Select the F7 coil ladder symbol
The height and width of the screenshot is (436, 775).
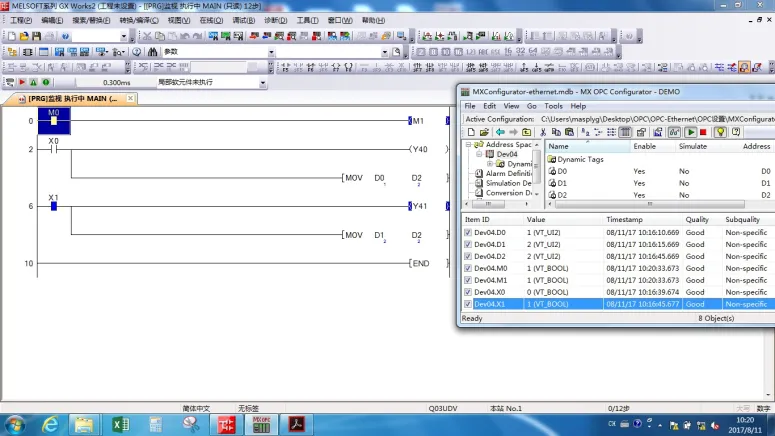[x=336, y=68]
